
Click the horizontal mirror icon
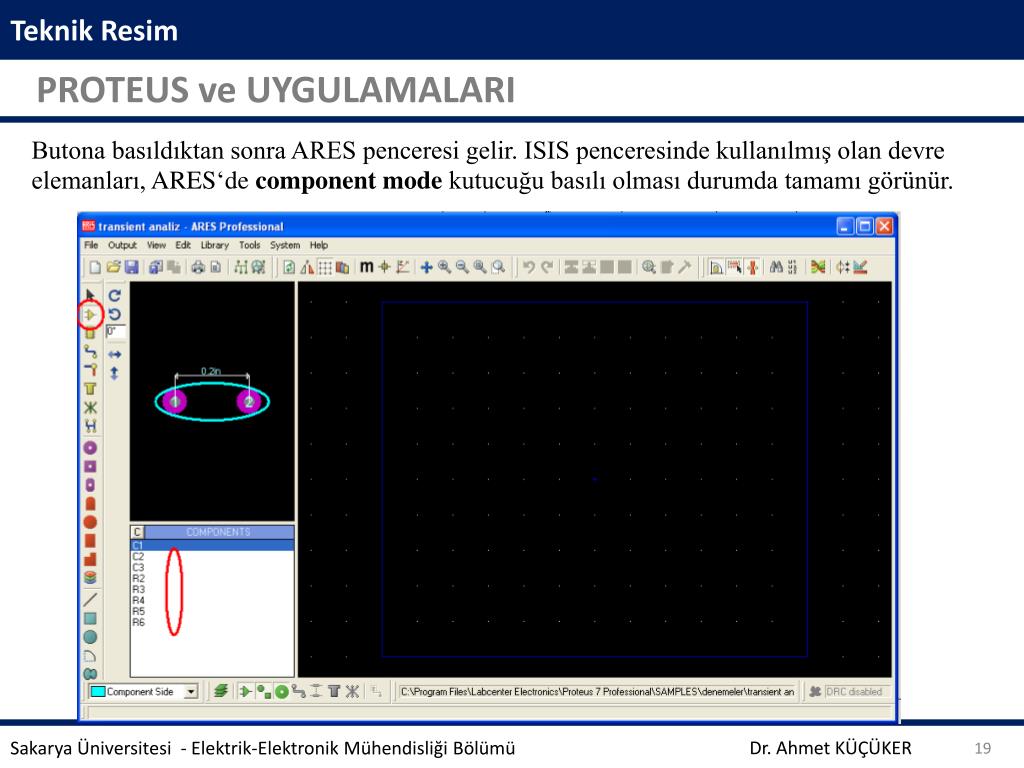[x=115, y=355]
